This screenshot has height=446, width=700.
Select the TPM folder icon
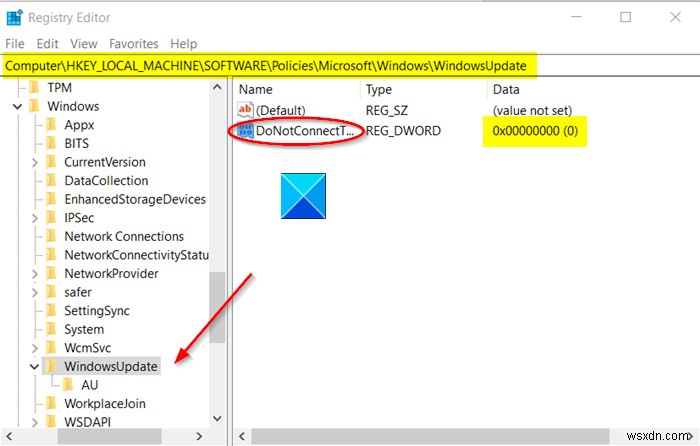34,88
